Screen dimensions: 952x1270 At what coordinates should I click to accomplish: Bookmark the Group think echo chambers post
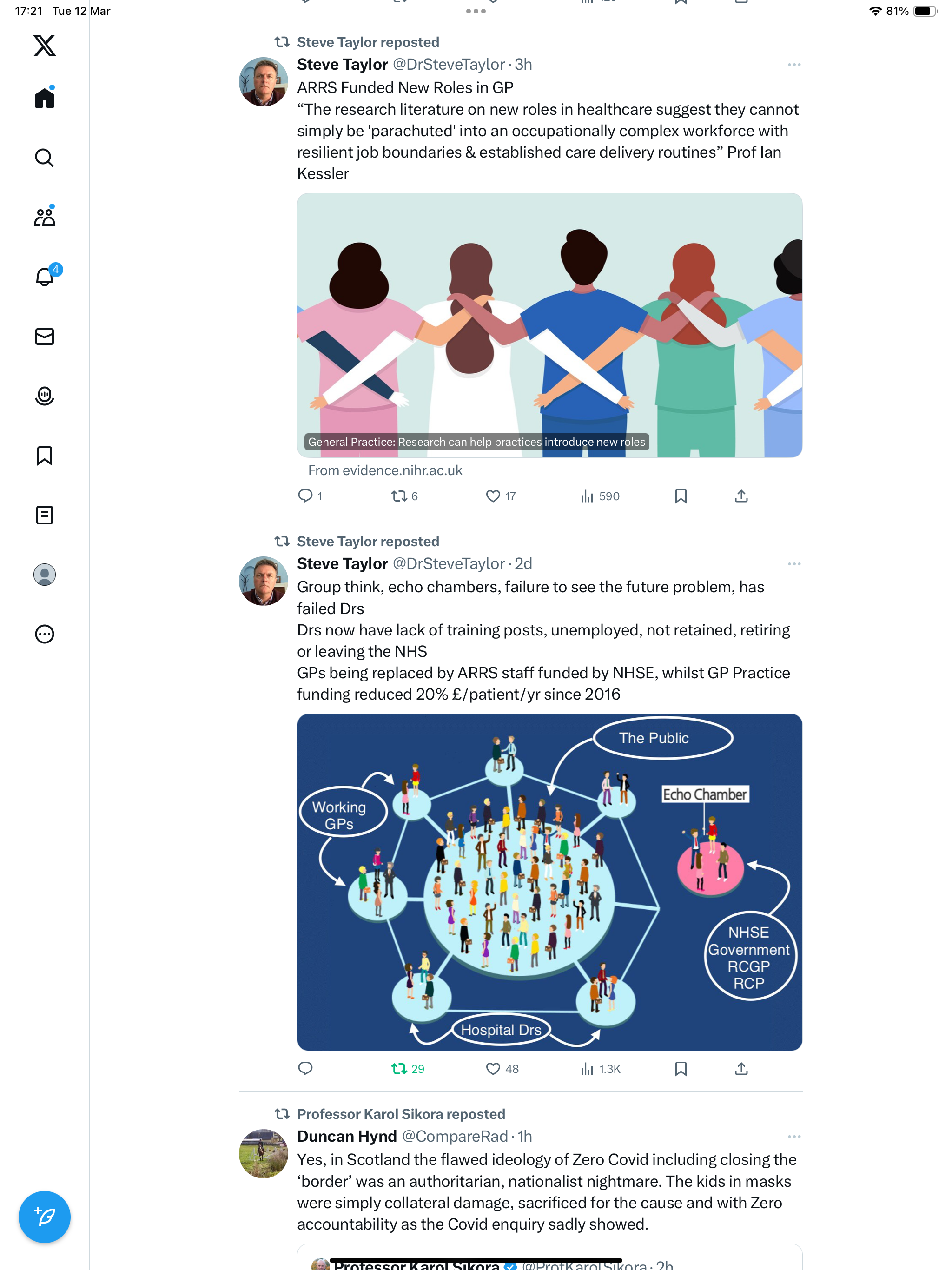pos(681,1068)
